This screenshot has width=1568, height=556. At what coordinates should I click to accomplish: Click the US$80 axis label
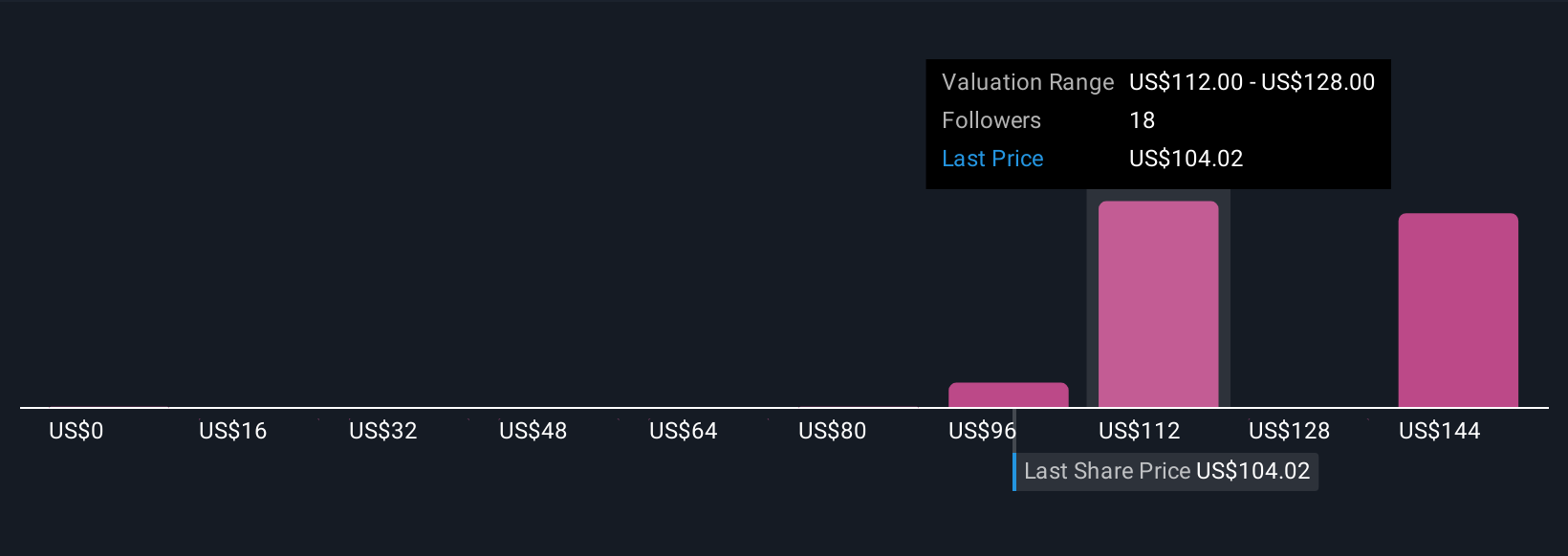coord(832,431)
